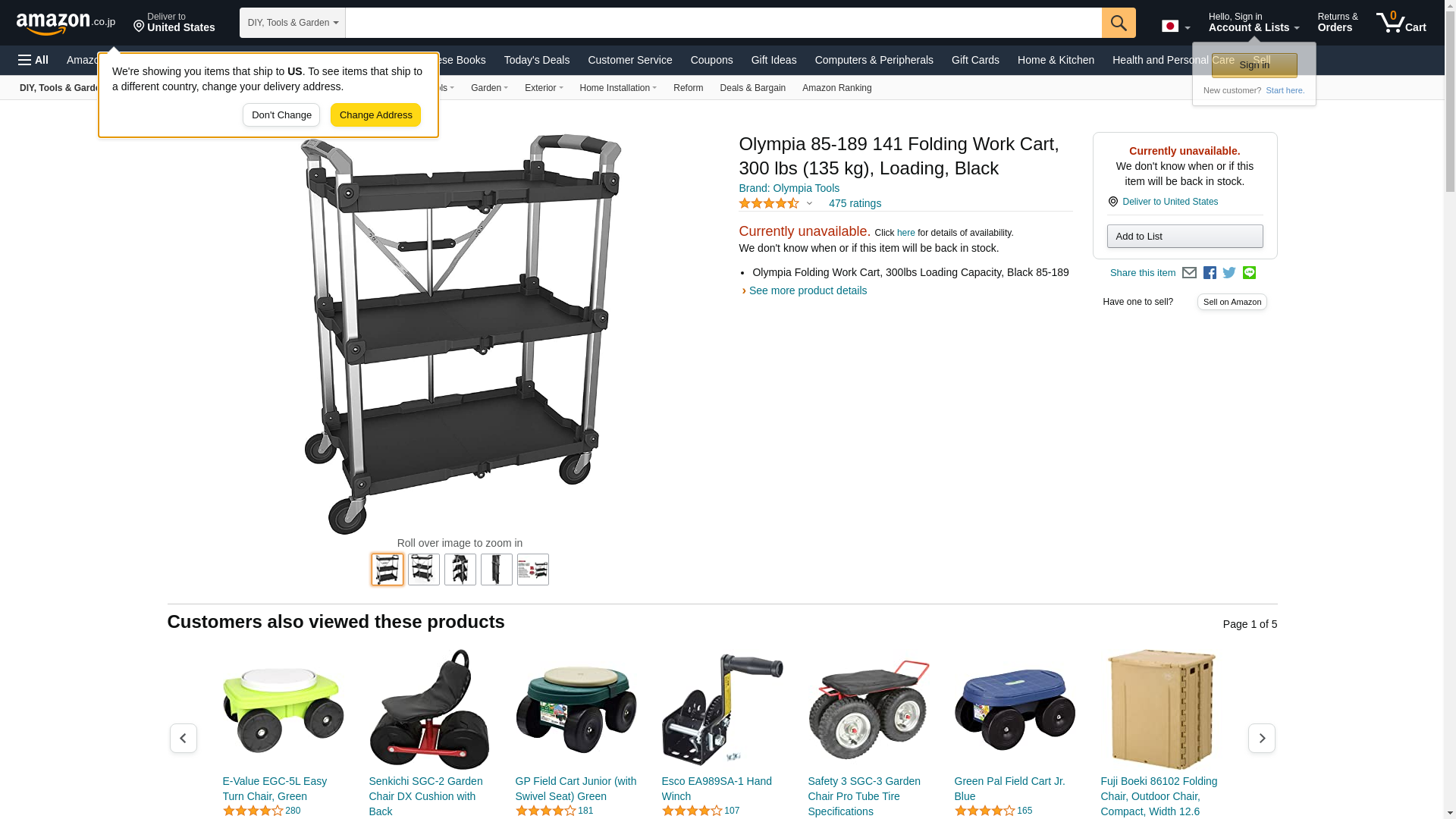Click Add to List button
The width and height of the screenshot is (1456, 819).
[1185, 237]
